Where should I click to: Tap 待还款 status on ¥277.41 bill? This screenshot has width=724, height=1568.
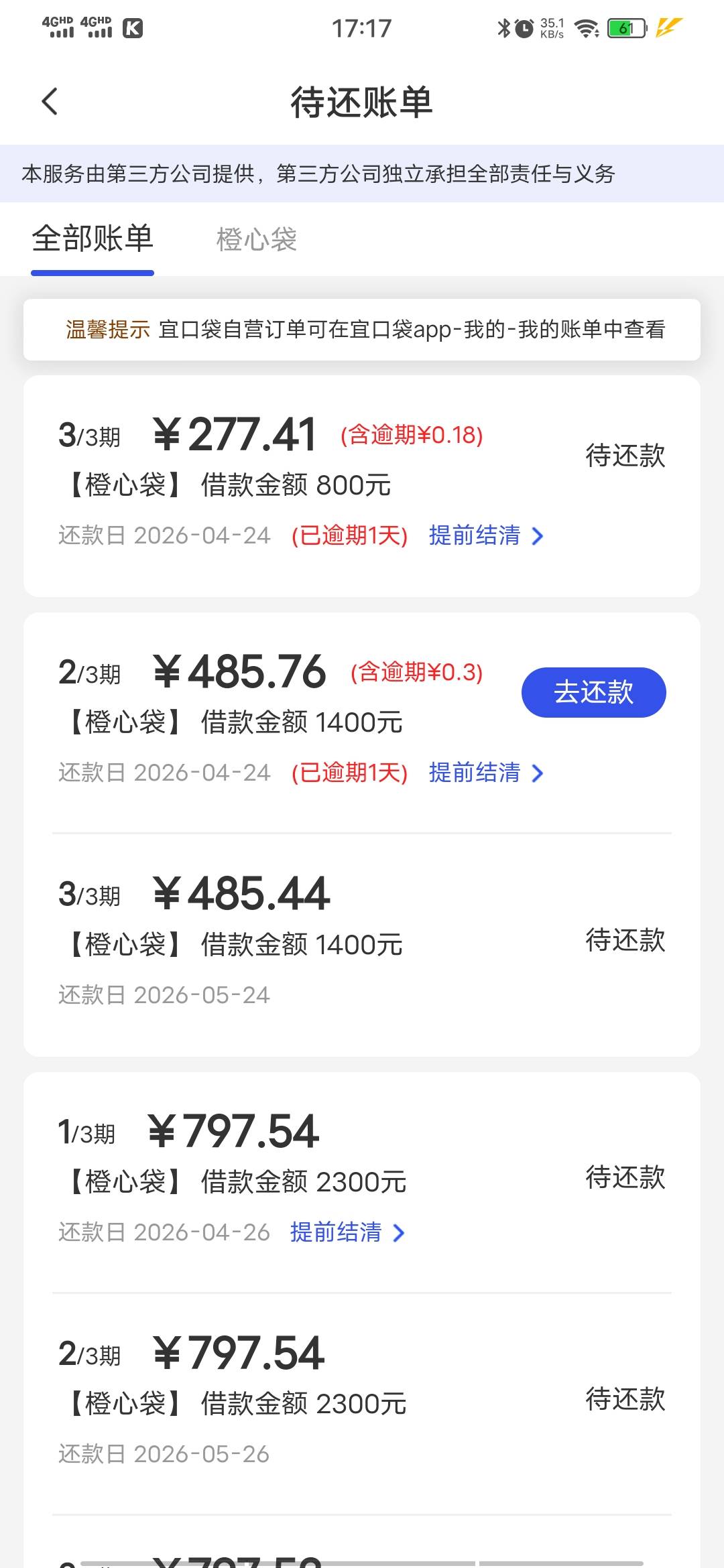click(x=625, y=456)
